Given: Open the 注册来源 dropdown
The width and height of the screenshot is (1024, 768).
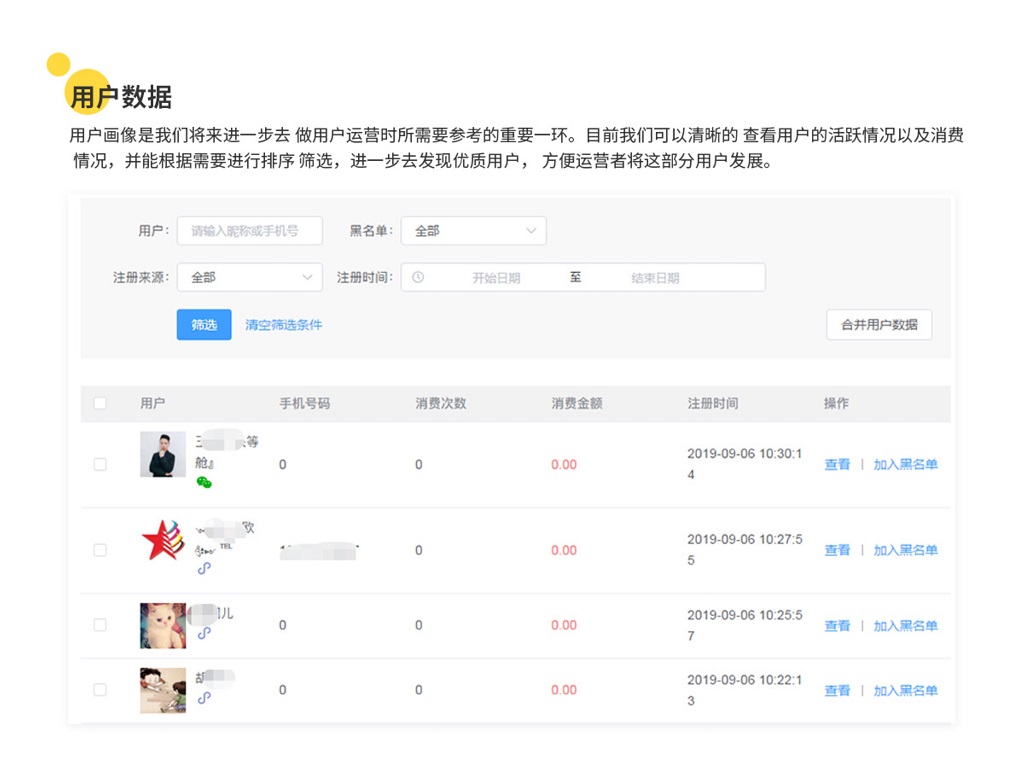Looking at the screenshot, I should click(249, 278).
